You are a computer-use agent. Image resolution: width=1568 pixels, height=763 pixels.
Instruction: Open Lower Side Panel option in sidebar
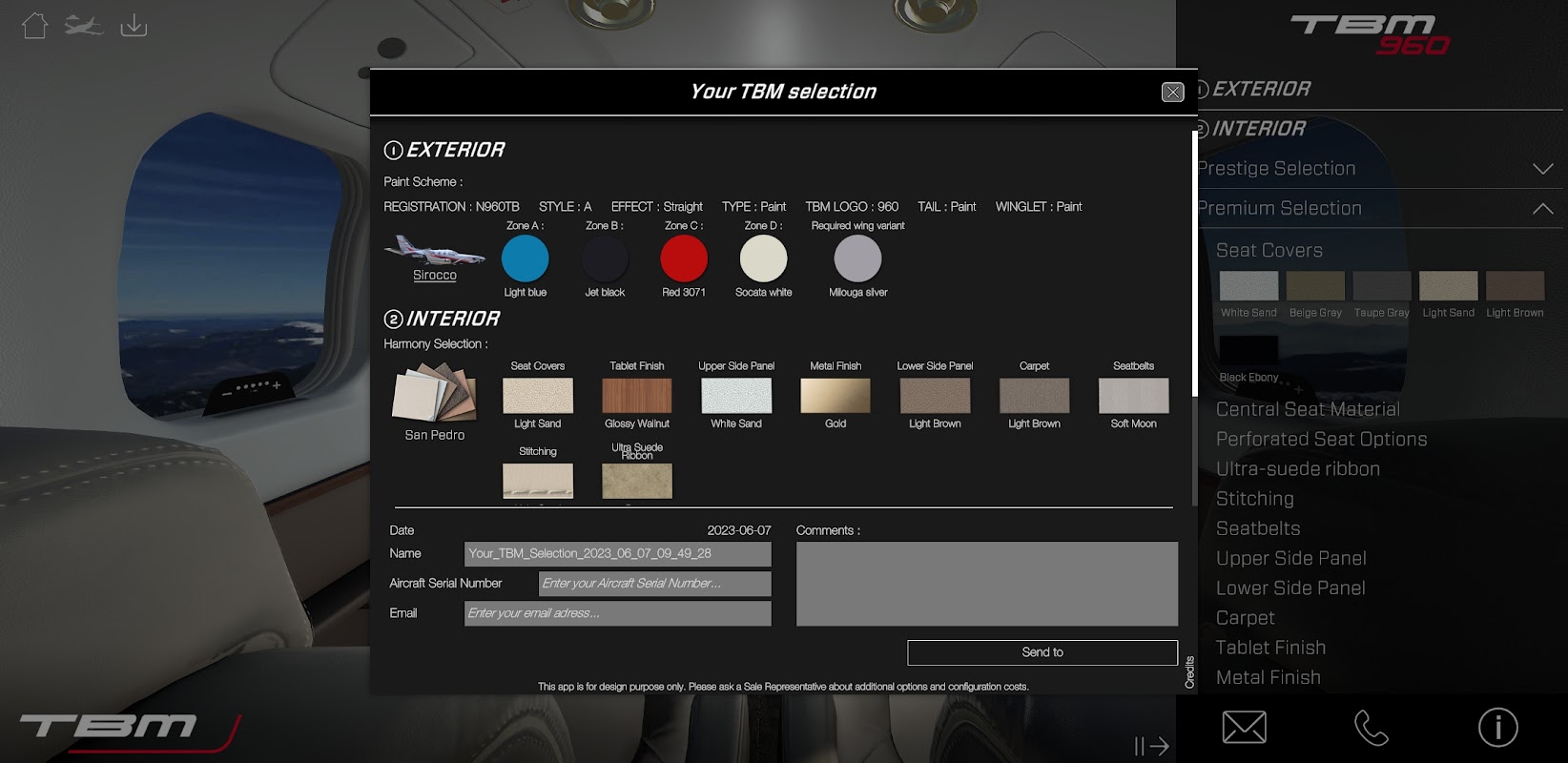tap(1290, 588)
